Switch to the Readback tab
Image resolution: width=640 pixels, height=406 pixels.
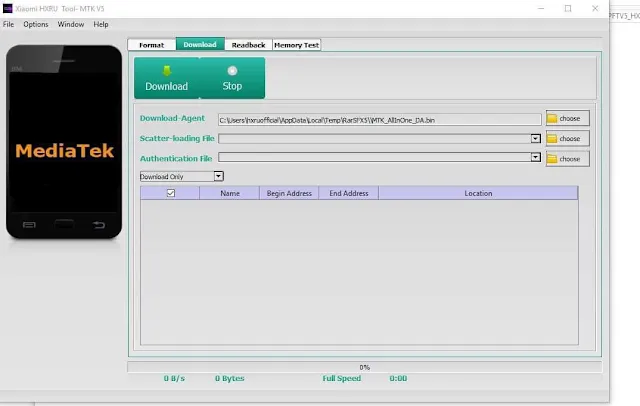point(248,45)
